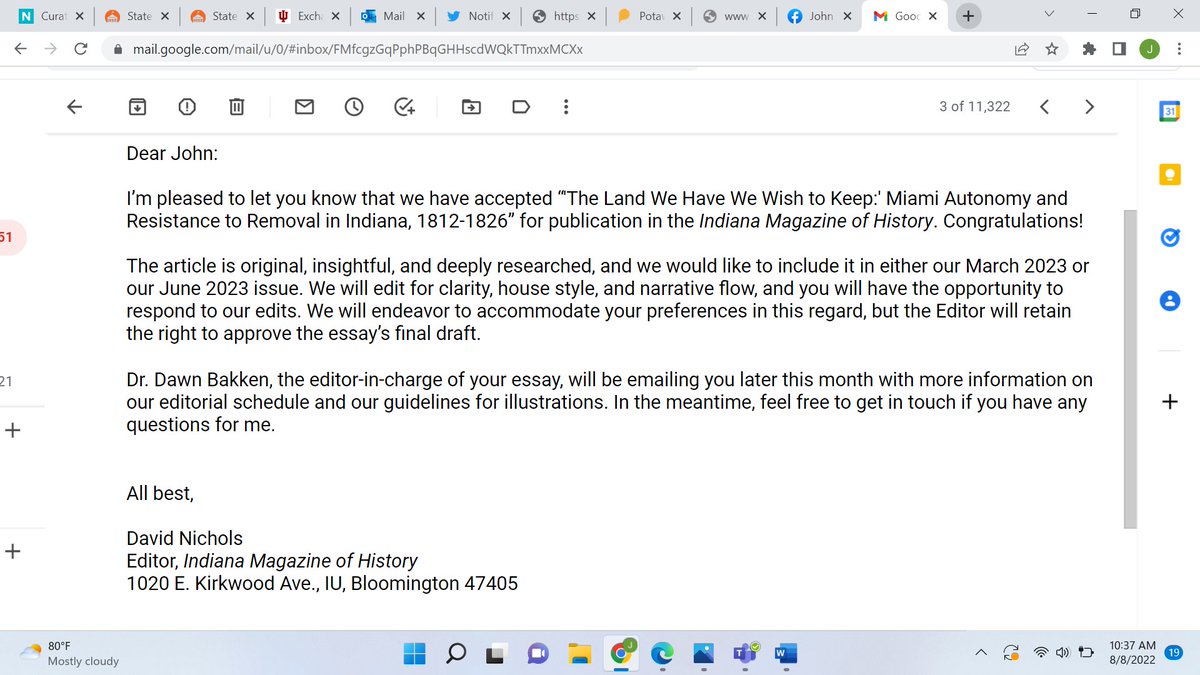Image resolution: width=1200 pixels, height=675 pixels.
Task: Open the Labels option for this email
Action: (520, 107)
